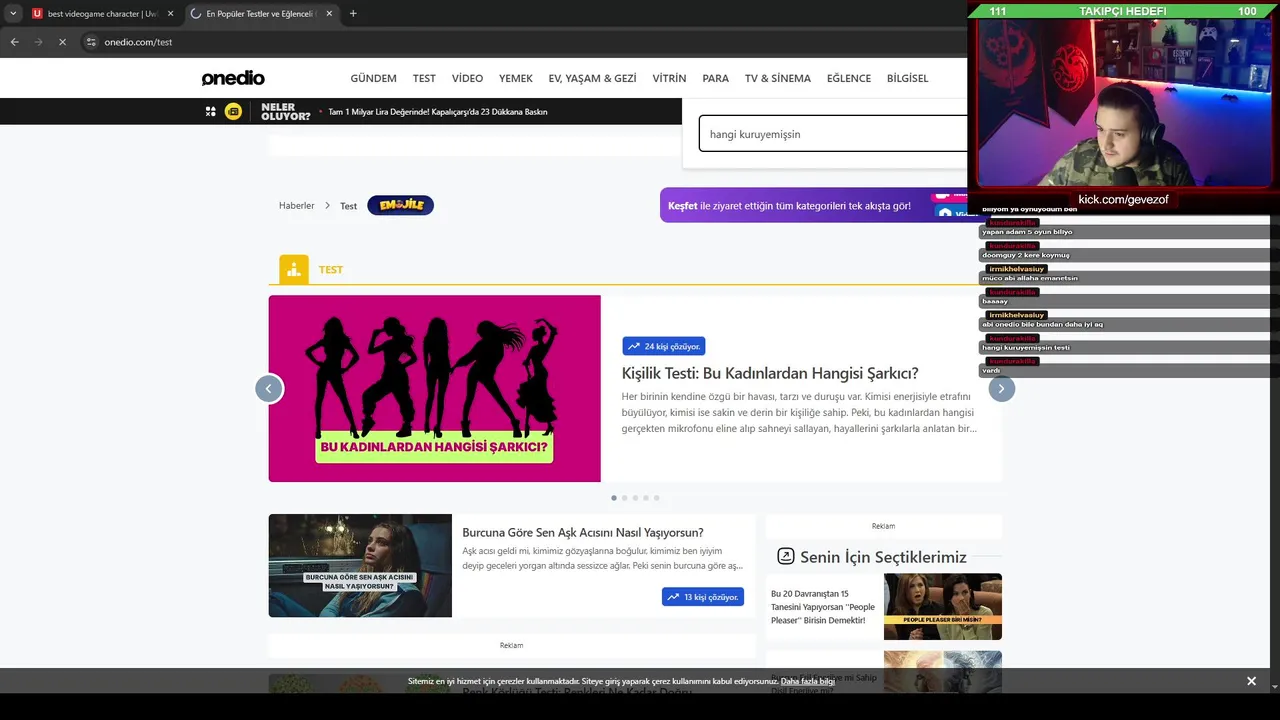Go to Haberler breadcrumb
Viewport: 1280px width, 720px height.
[296, 205]
